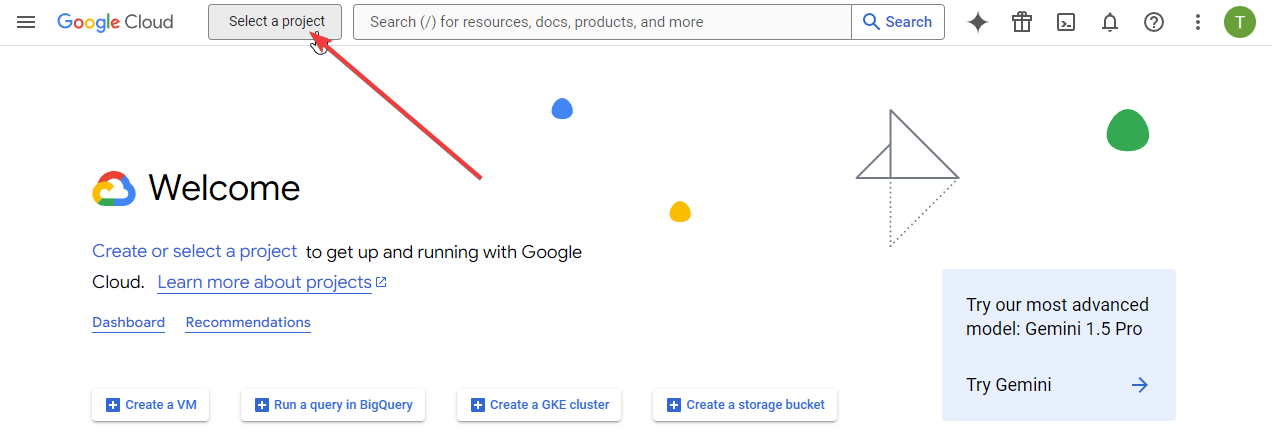Click the blue Search button

898,22
